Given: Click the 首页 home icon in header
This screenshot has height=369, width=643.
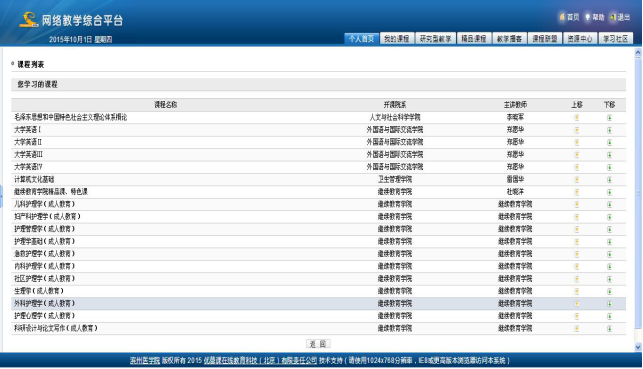Looking at the screenshot, I should point(562,17).
